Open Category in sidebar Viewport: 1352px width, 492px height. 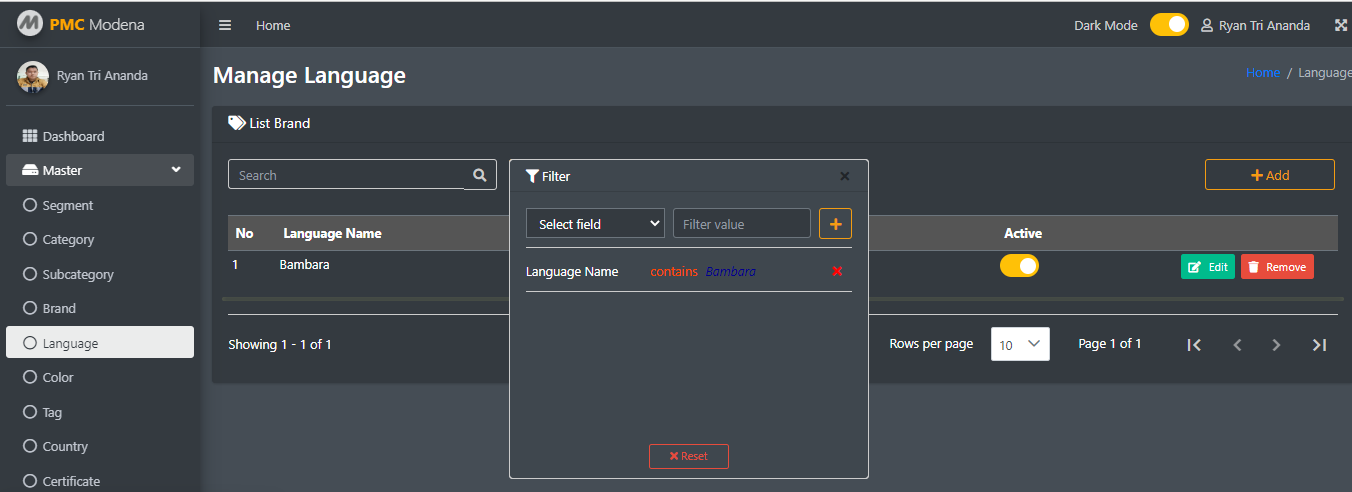100,239
